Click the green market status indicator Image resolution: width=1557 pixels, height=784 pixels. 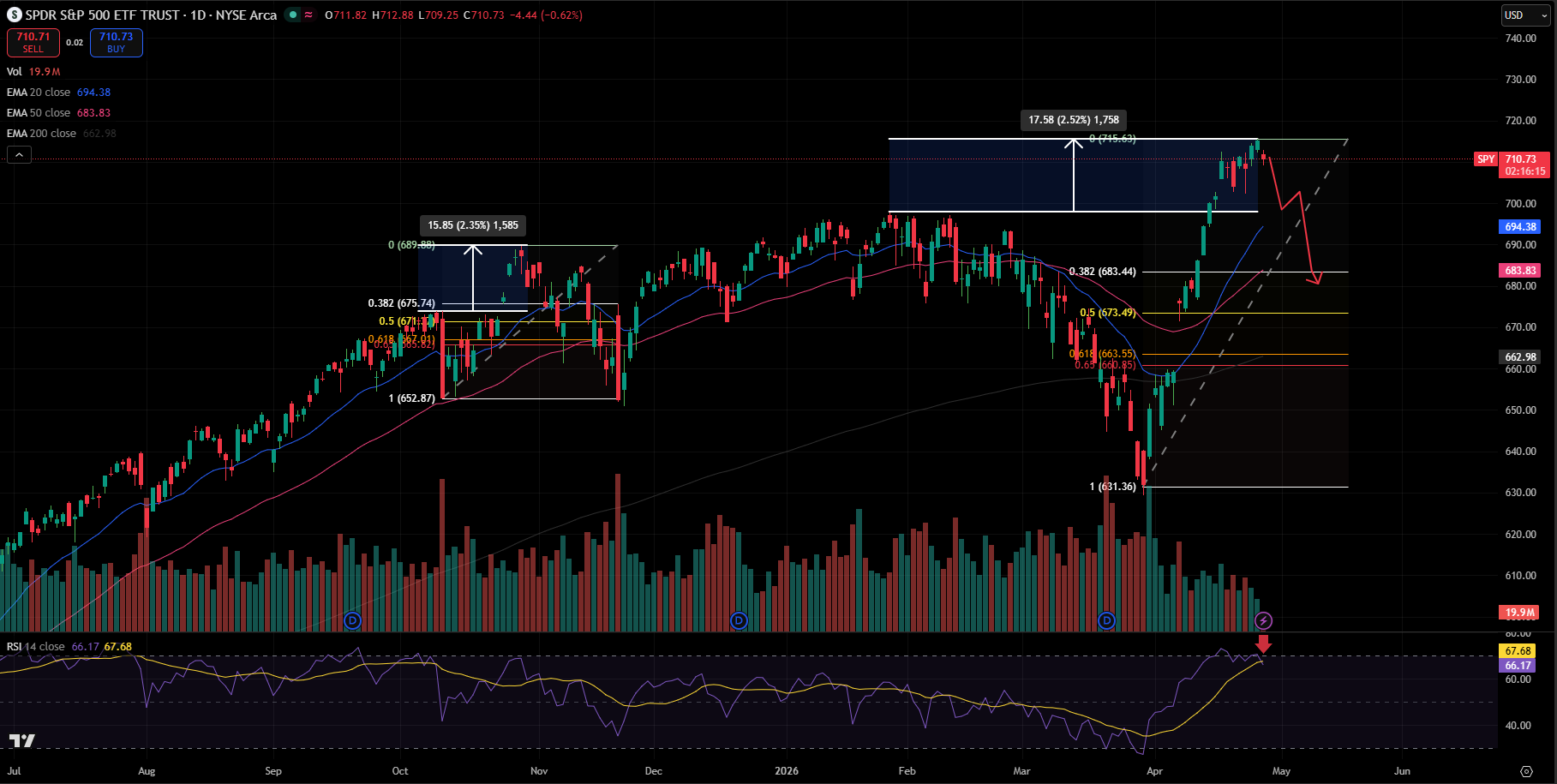[294, 15]
